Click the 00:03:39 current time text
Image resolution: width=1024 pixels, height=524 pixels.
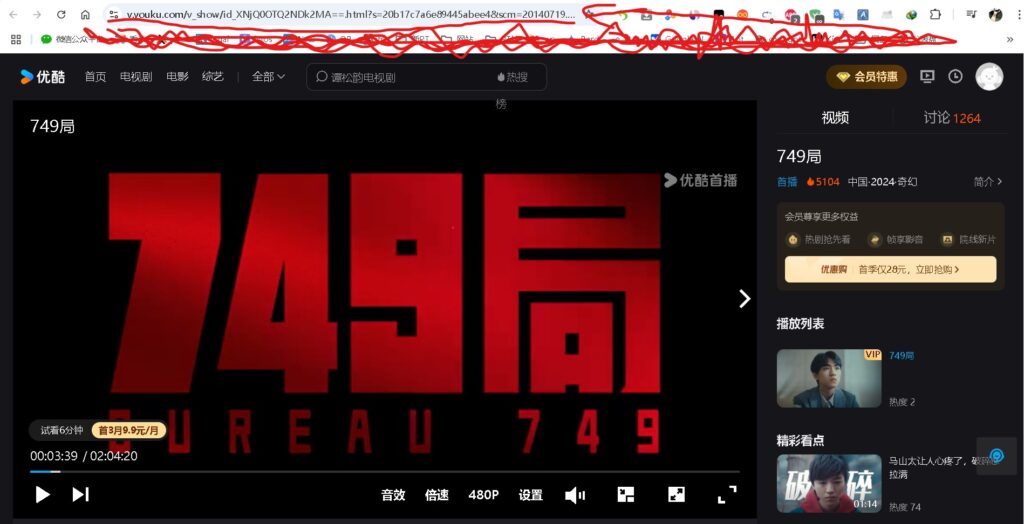[x=54, y=456]
